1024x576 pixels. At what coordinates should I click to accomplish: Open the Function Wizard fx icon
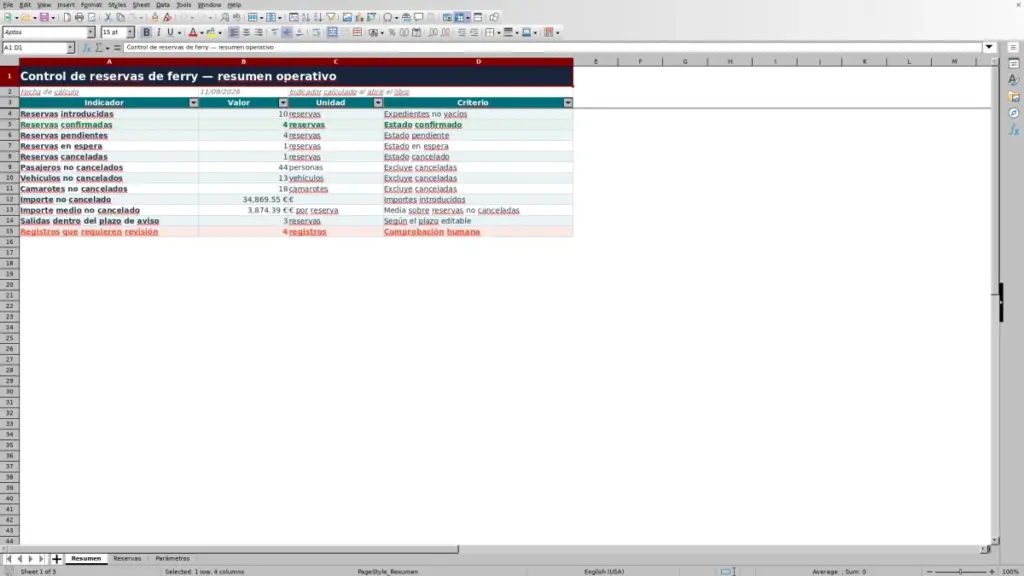(87, 48)
